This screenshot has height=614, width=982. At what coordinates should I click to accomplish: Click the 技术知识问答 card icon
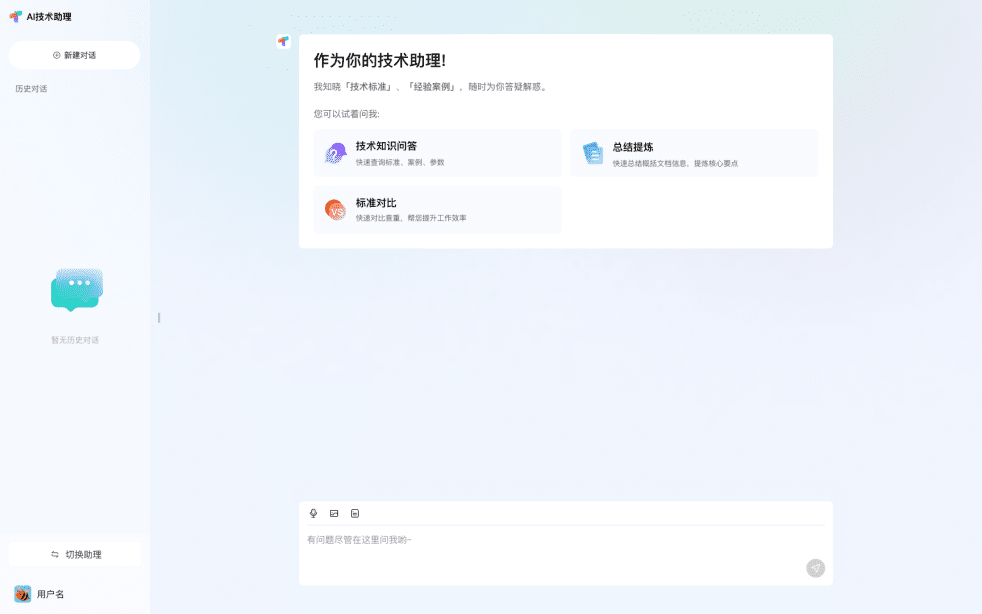tap(335, 153)
